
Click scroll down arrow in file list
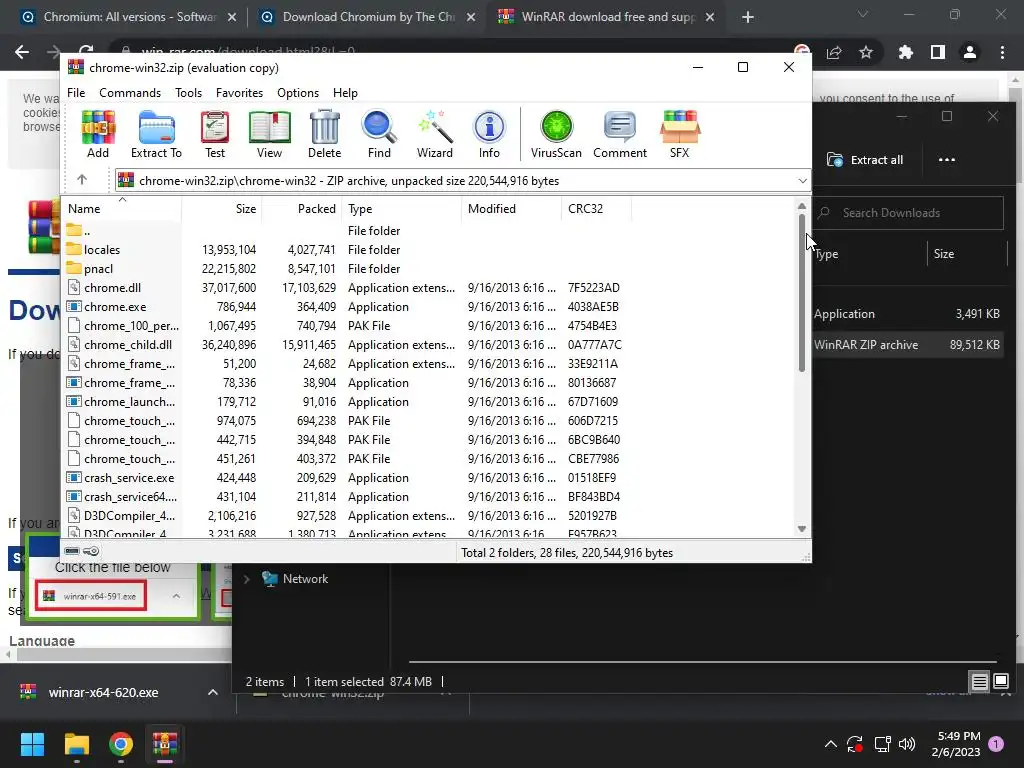[801, 529]
